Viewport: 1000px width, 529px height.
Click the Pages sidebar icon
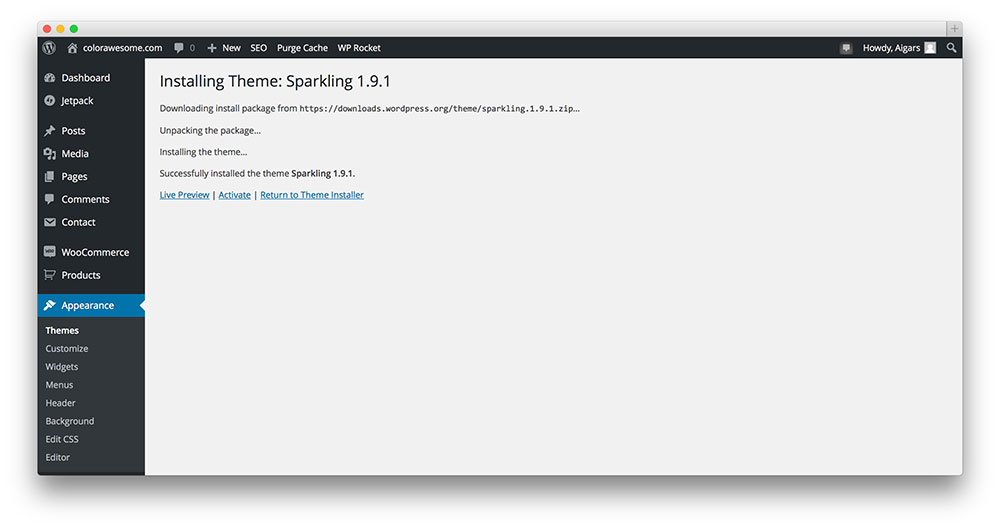(x=50, y=177)
